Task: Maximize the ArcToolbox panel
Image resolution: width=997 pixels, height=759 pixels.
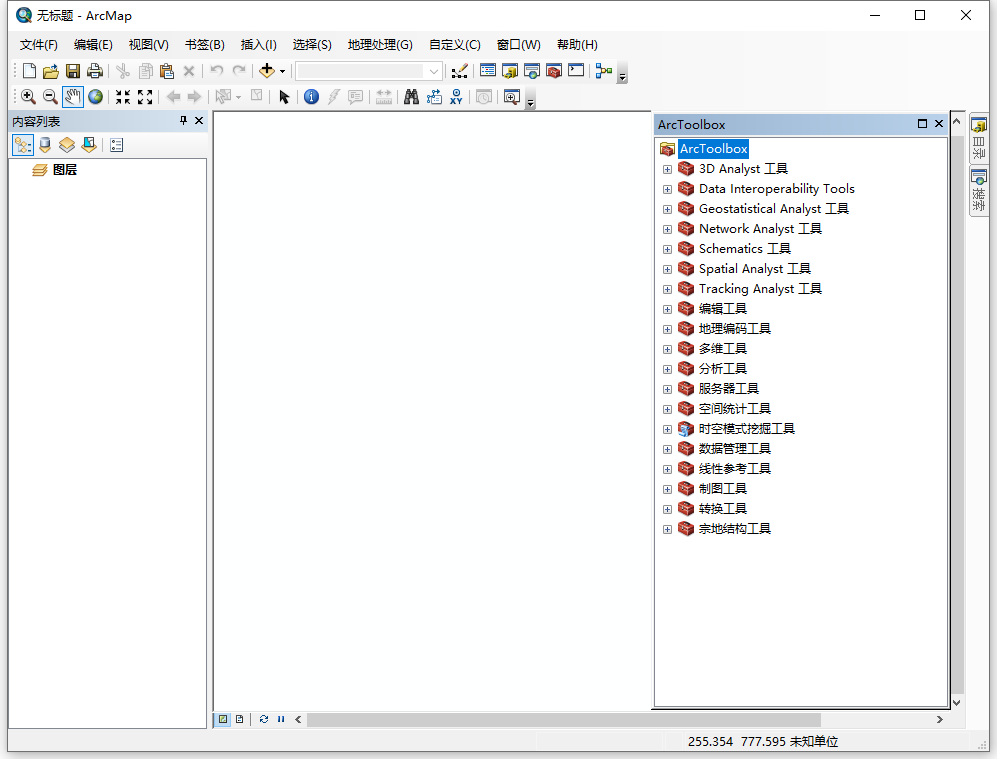Action: [923, 124]
